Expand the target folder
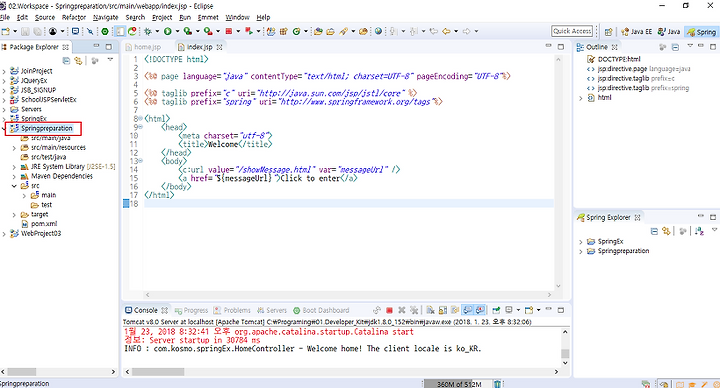 coord(14,215)
